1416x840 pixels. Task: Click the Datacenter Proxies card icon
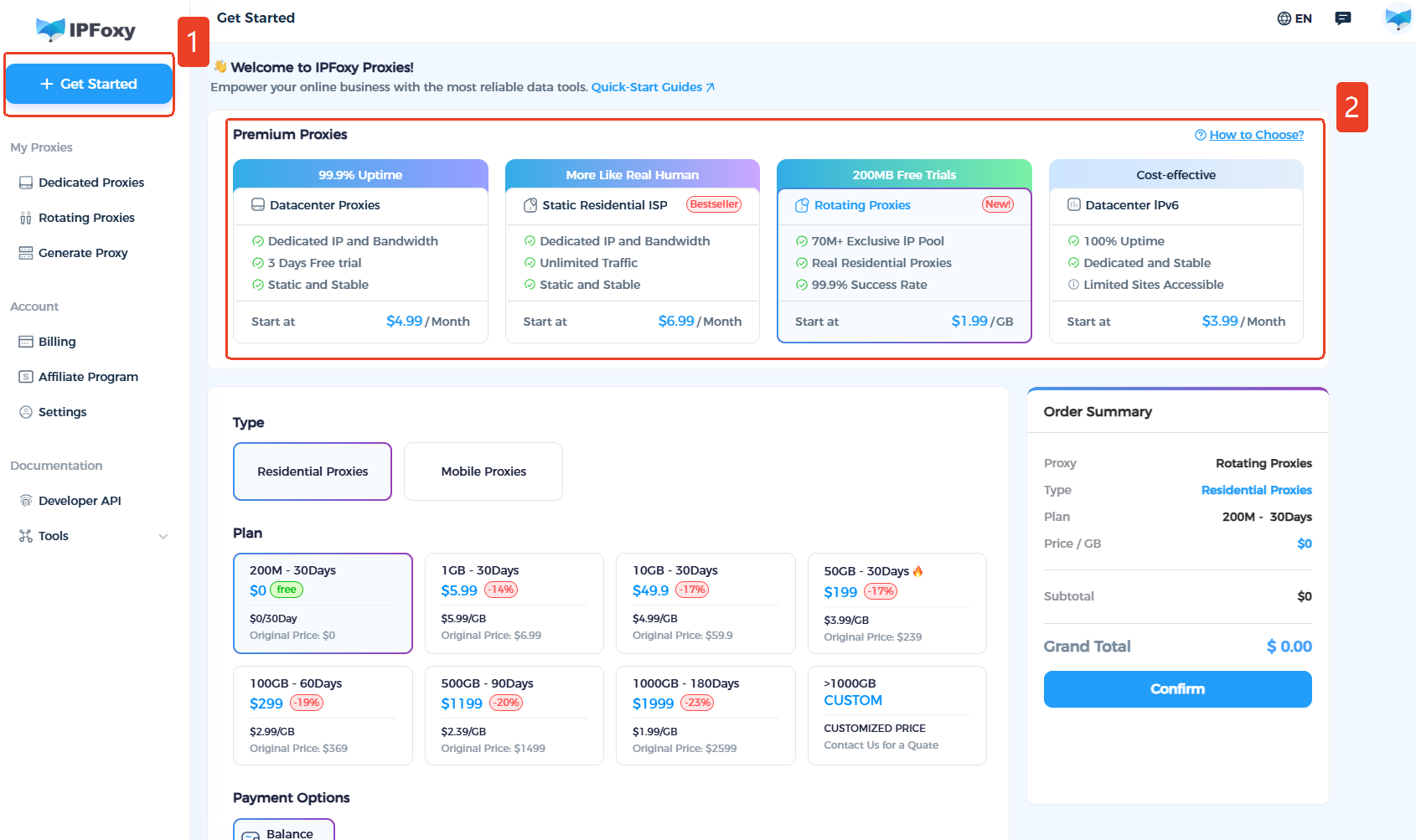[258, 205]
